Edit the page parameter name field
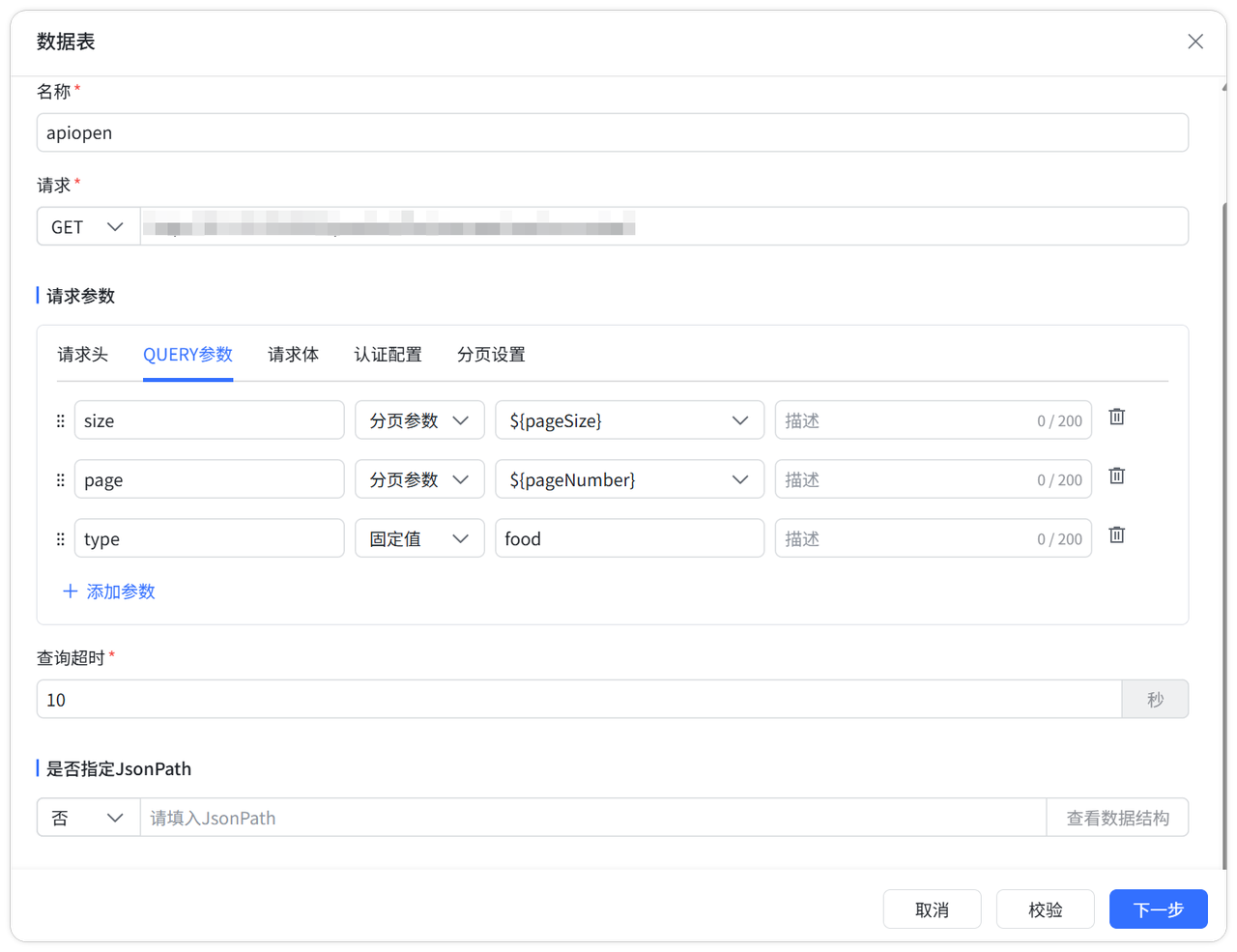This screenshot has height=952, width=1237. [209, 479]
